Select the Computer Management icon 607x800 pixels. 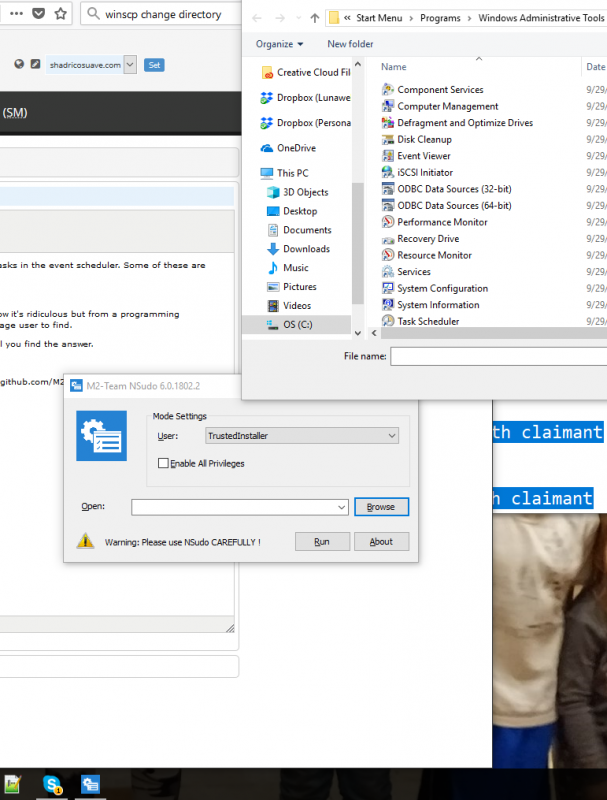tap(388, 106)
